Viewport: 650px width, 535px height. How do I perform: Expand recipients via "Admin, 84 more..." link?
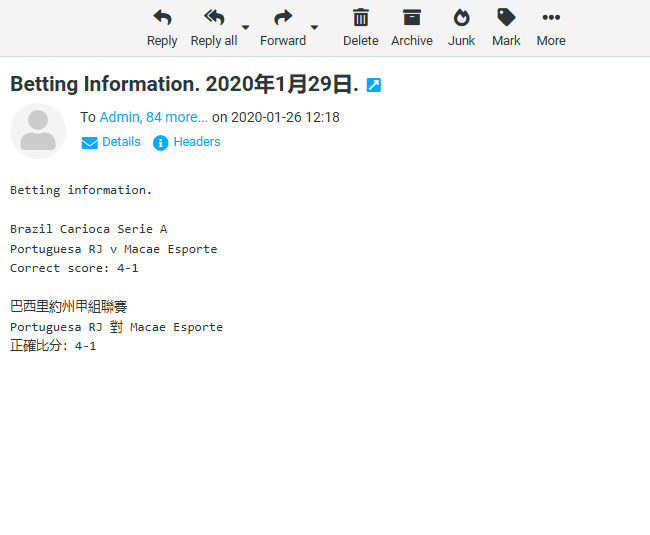point(153,117)
